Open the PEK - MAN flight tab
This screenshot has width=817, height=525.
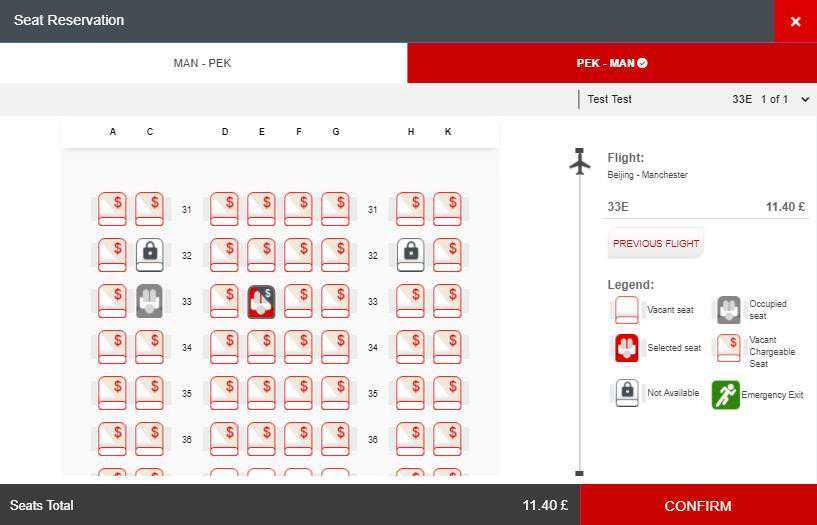pos(611,63)
